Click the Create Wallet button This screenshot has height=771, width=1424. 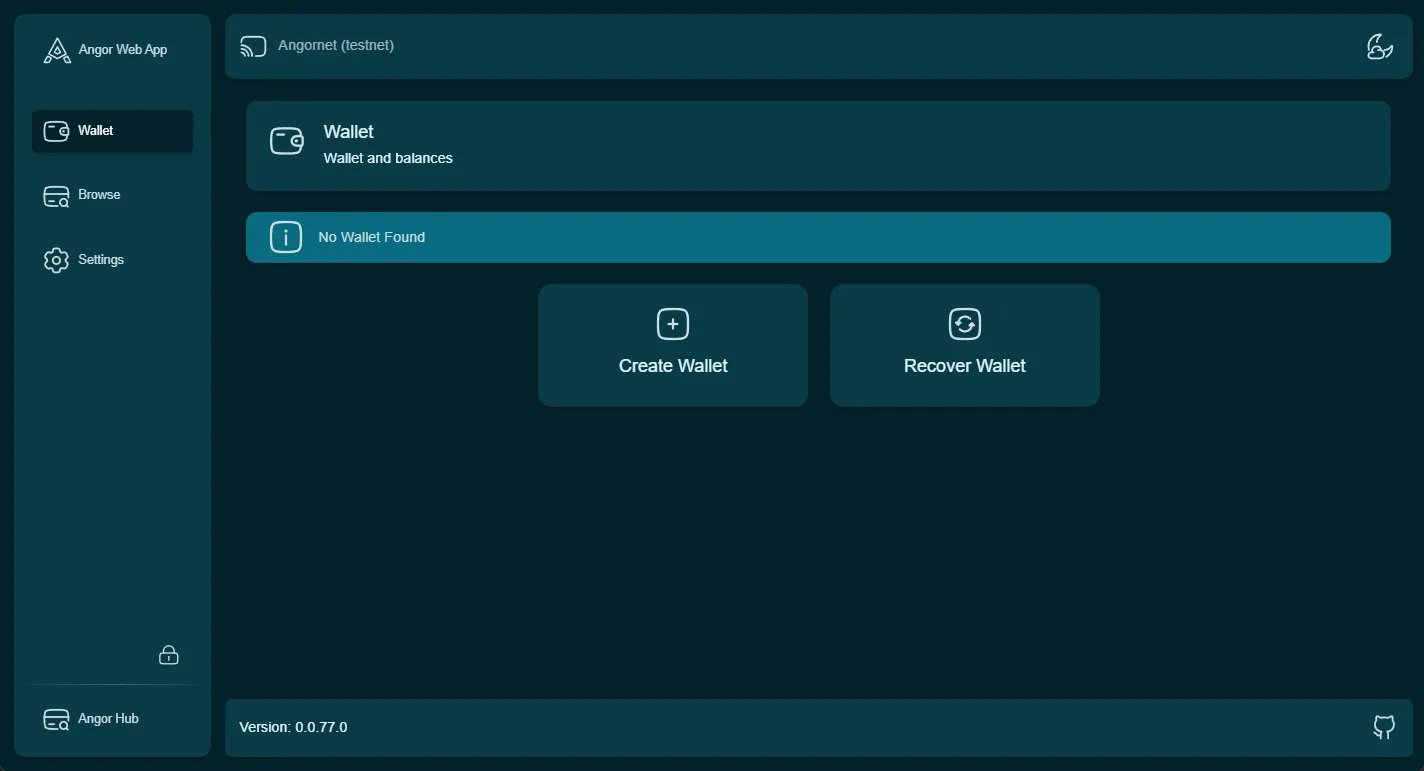[x=673, y=345]
